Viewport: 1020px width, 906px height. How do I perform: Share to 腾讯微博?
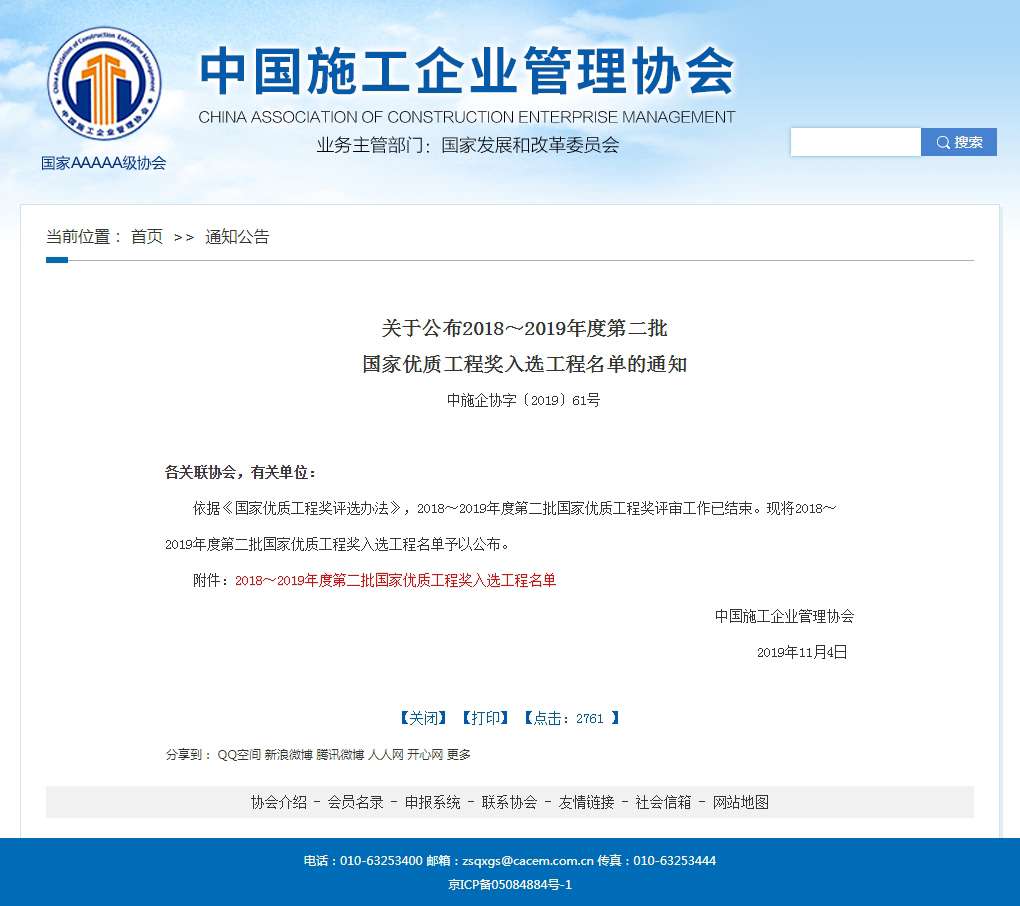pos(340,754)
